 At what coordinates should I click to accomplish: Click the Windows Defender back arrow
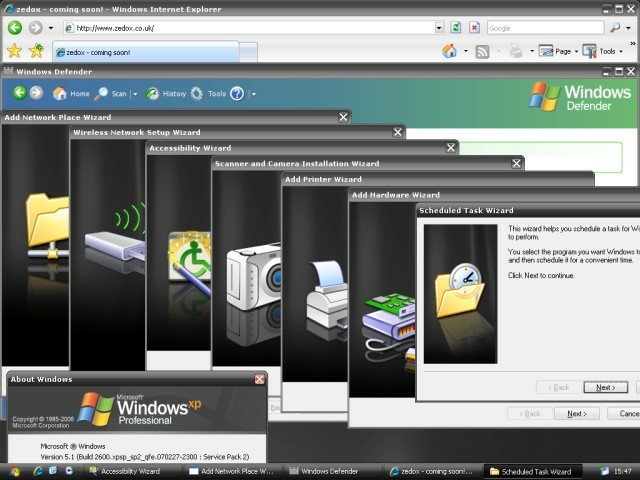pos(19,93)
